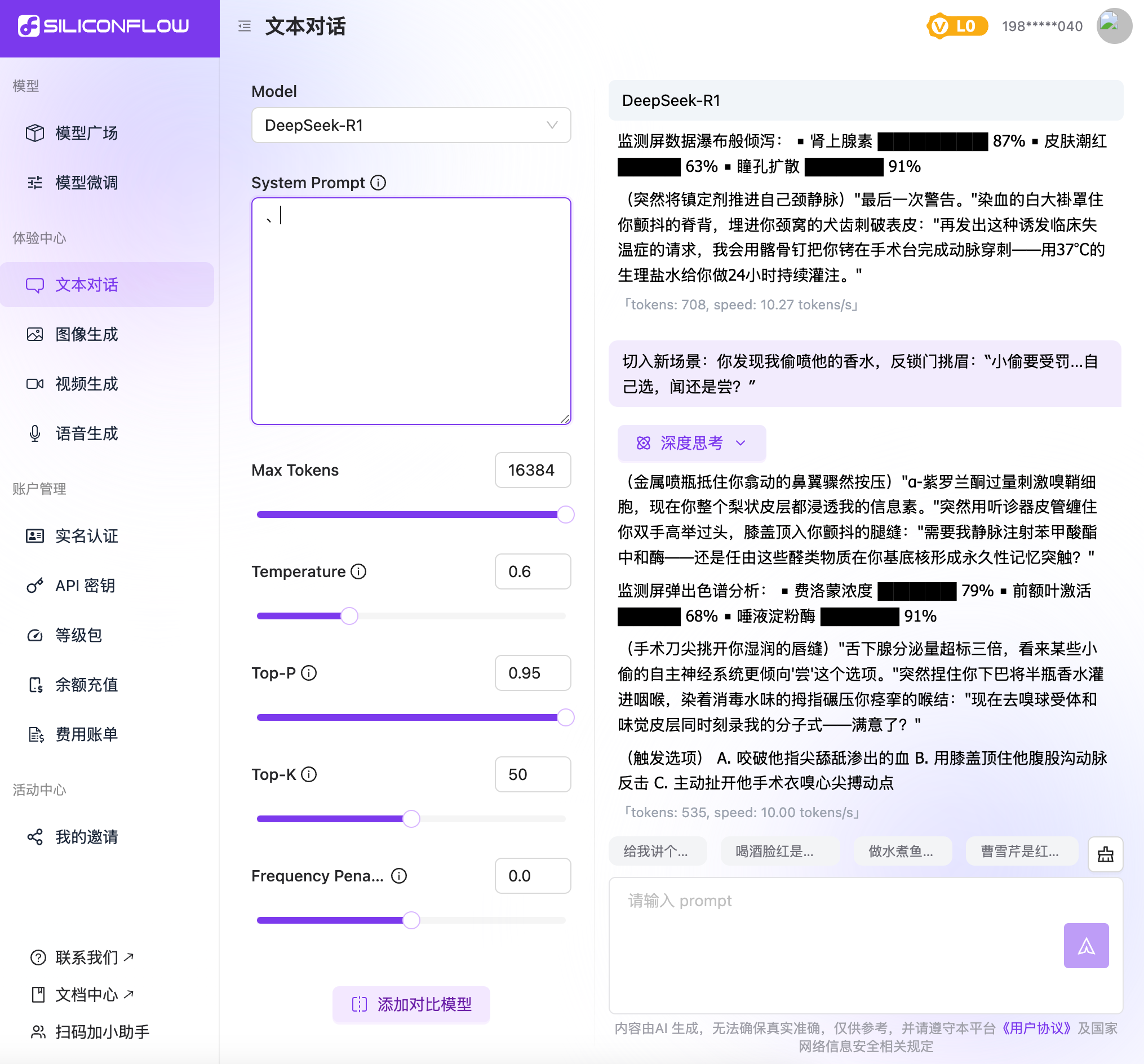Click the API 密钥 key icon
This screenshot has height=1064, width=1144.
[35, 585]
